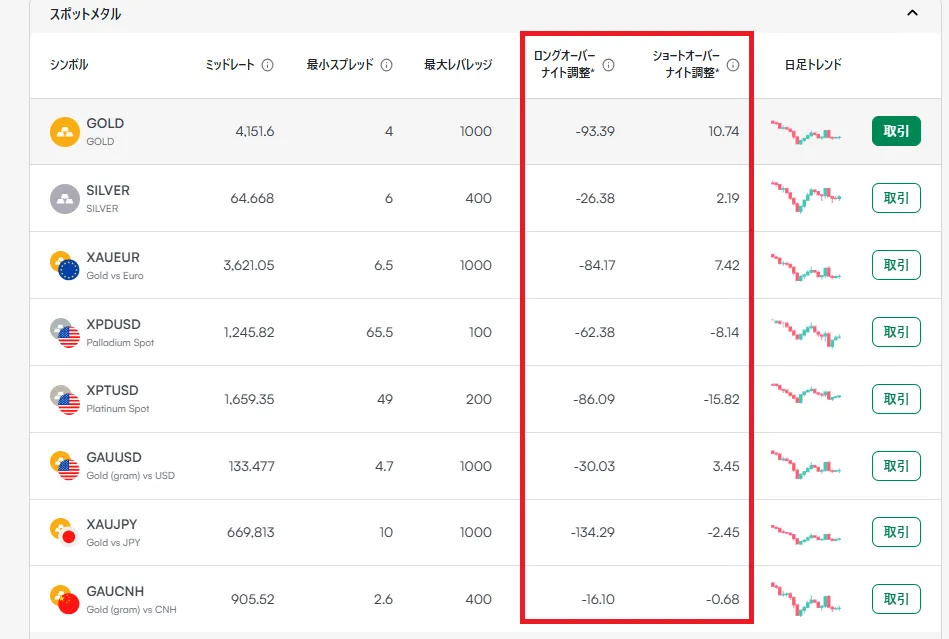Click 取引 button for XAUJPY
This screenshot has width=949, height=639.
896,532
